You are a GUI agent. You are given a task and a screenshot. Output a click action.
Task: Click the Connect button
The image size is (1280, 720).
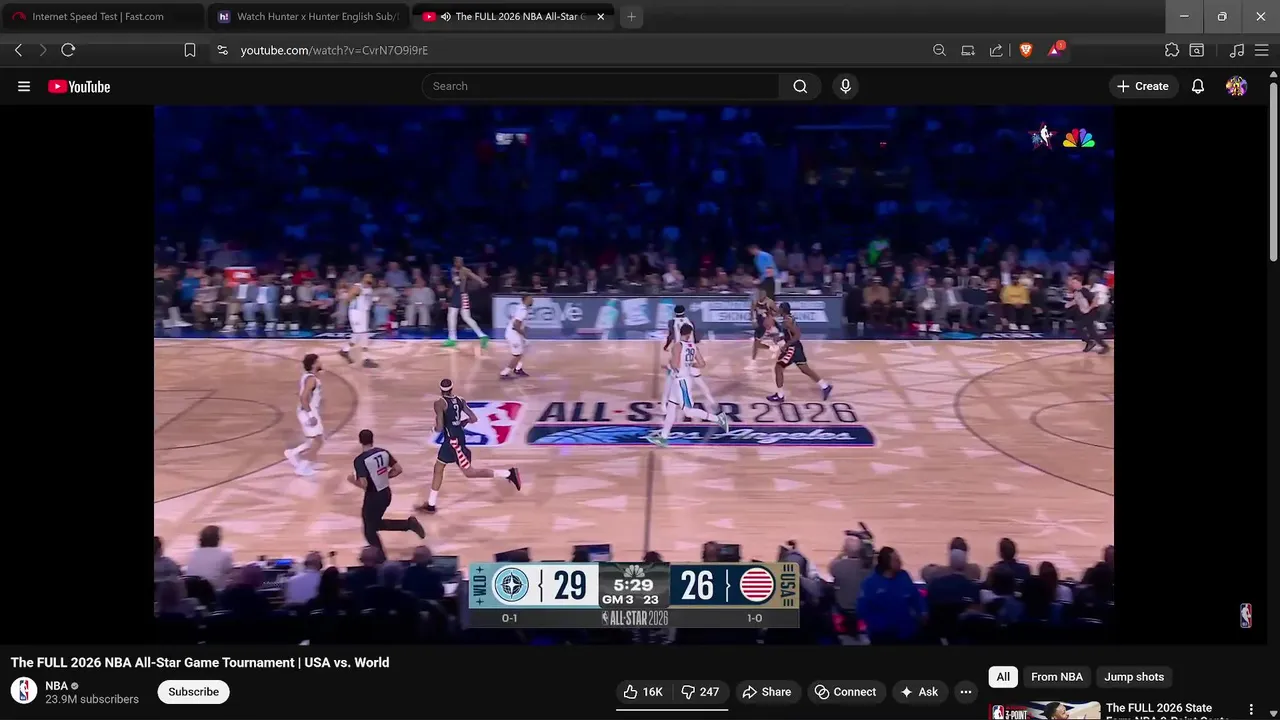845,692
